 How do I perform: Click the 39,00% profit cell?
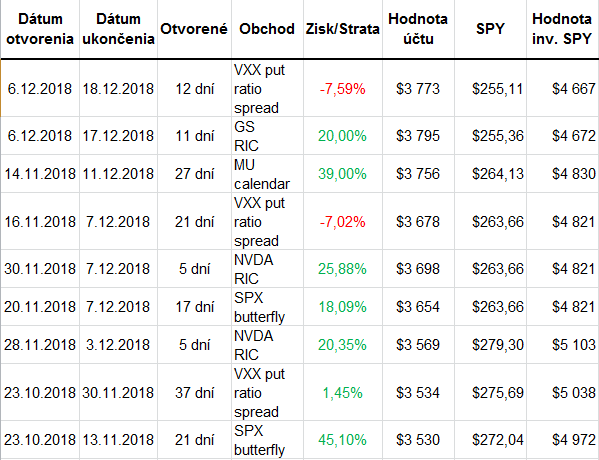(x=343, y=174)
